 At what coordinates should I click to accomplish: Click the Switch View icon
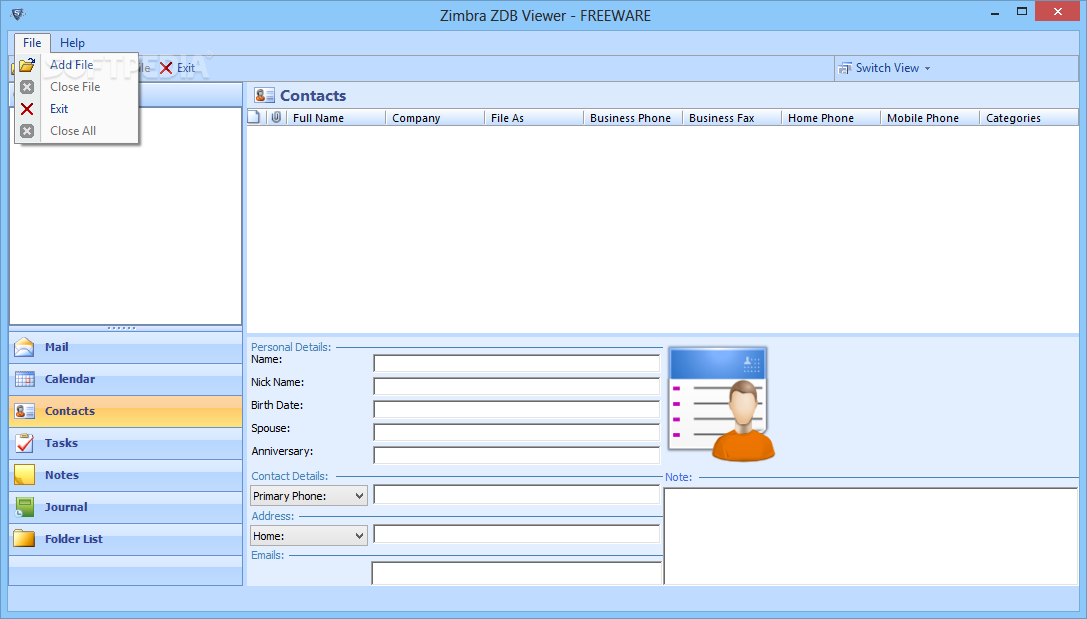pyautogui.click(x=844, y=68)
